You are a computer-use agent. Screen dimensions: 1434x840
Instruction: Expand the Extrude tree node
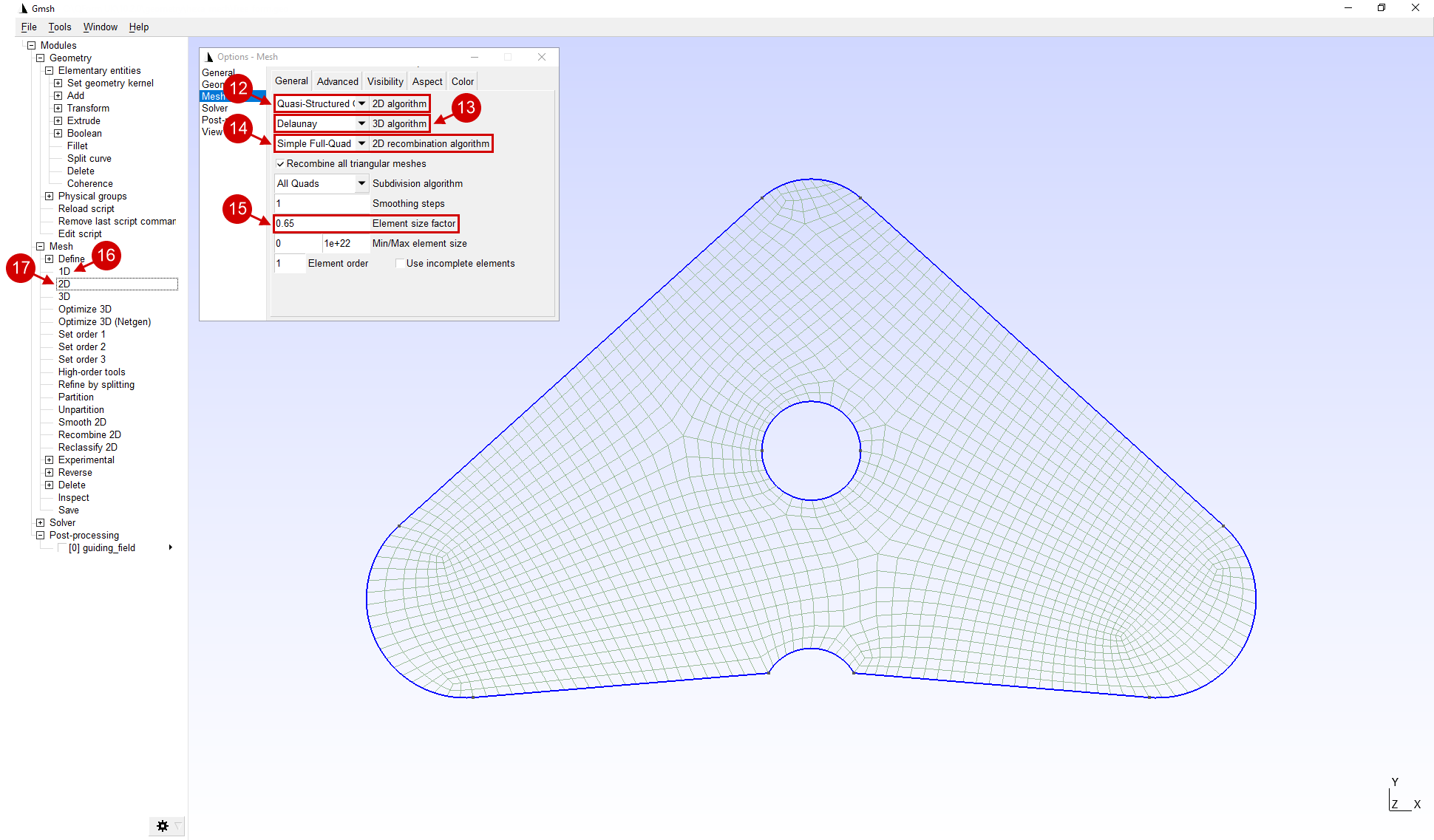[58, 121]
